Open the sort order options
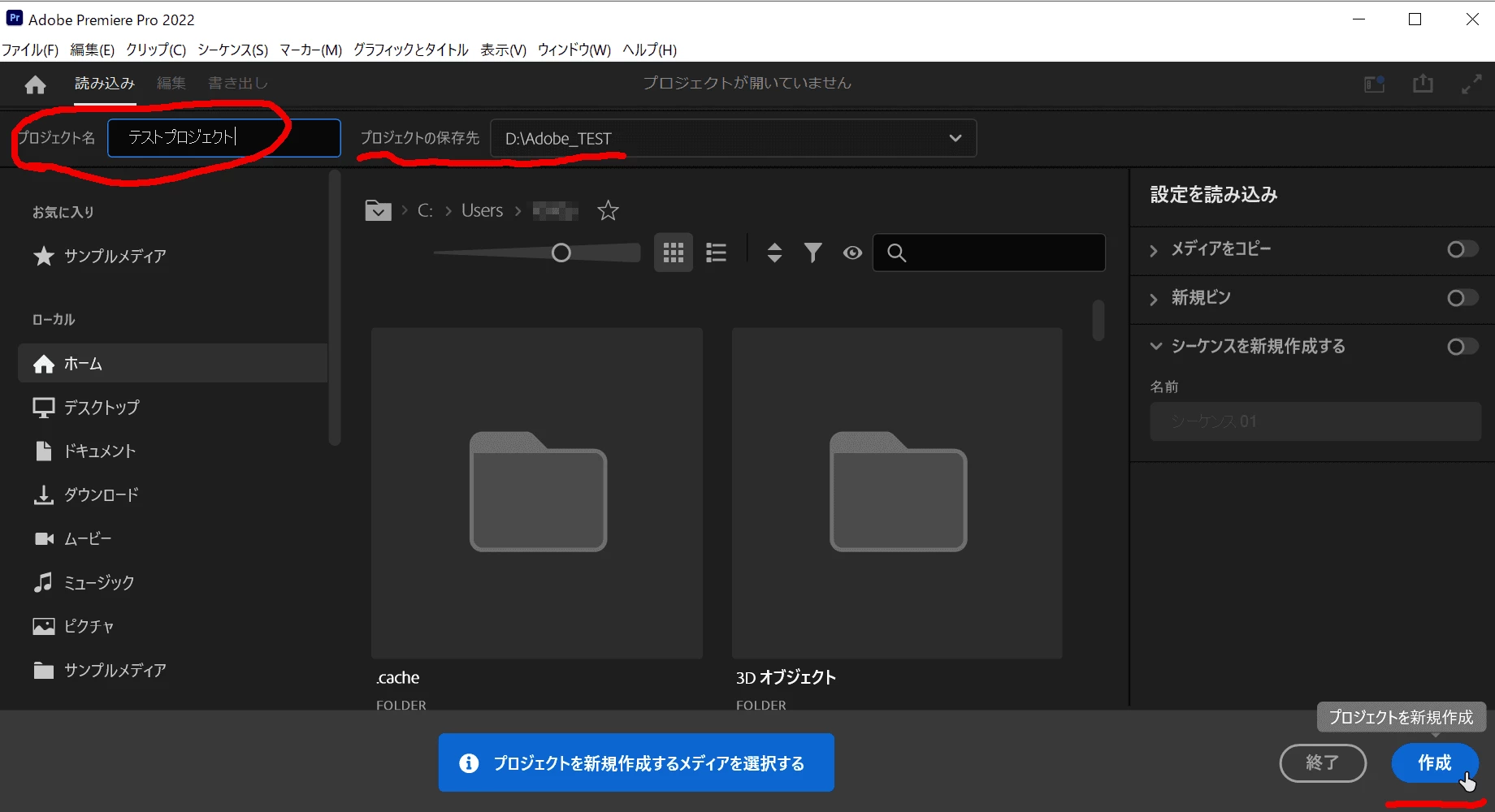The height and width of the screenshot is (812, 1495). (774, 253)
